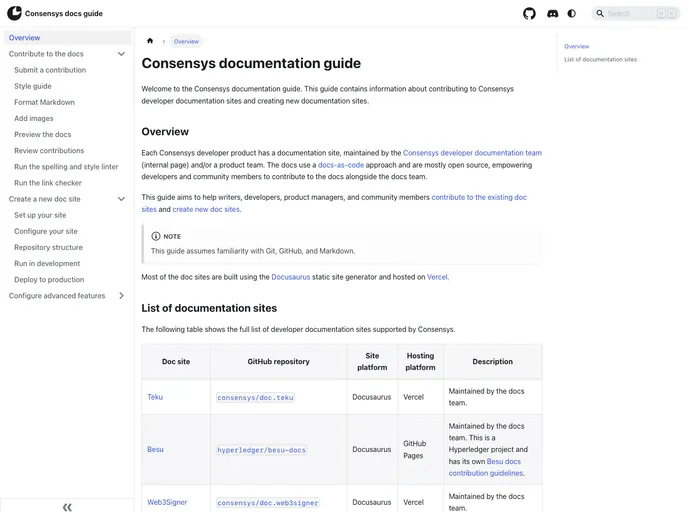This screenshot has width=688, height=512.
Task: Open the GitHub repository icon
Action: pos(529,14)
